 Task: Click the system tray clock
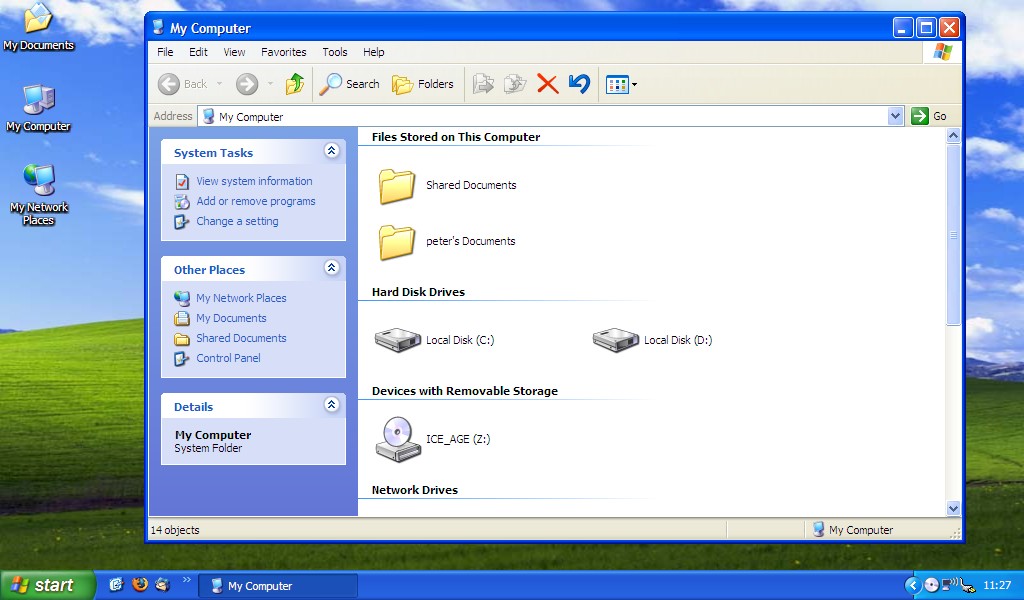[997, 586]
